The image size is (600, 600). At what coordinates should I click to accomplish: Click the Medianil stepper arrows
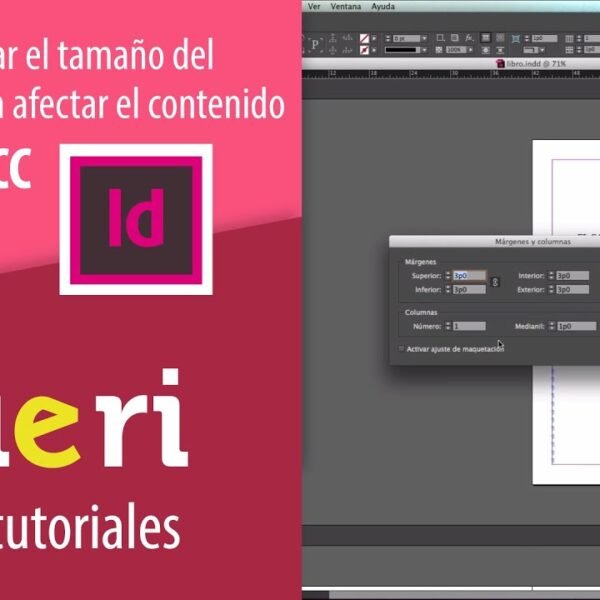pos(551,326)
